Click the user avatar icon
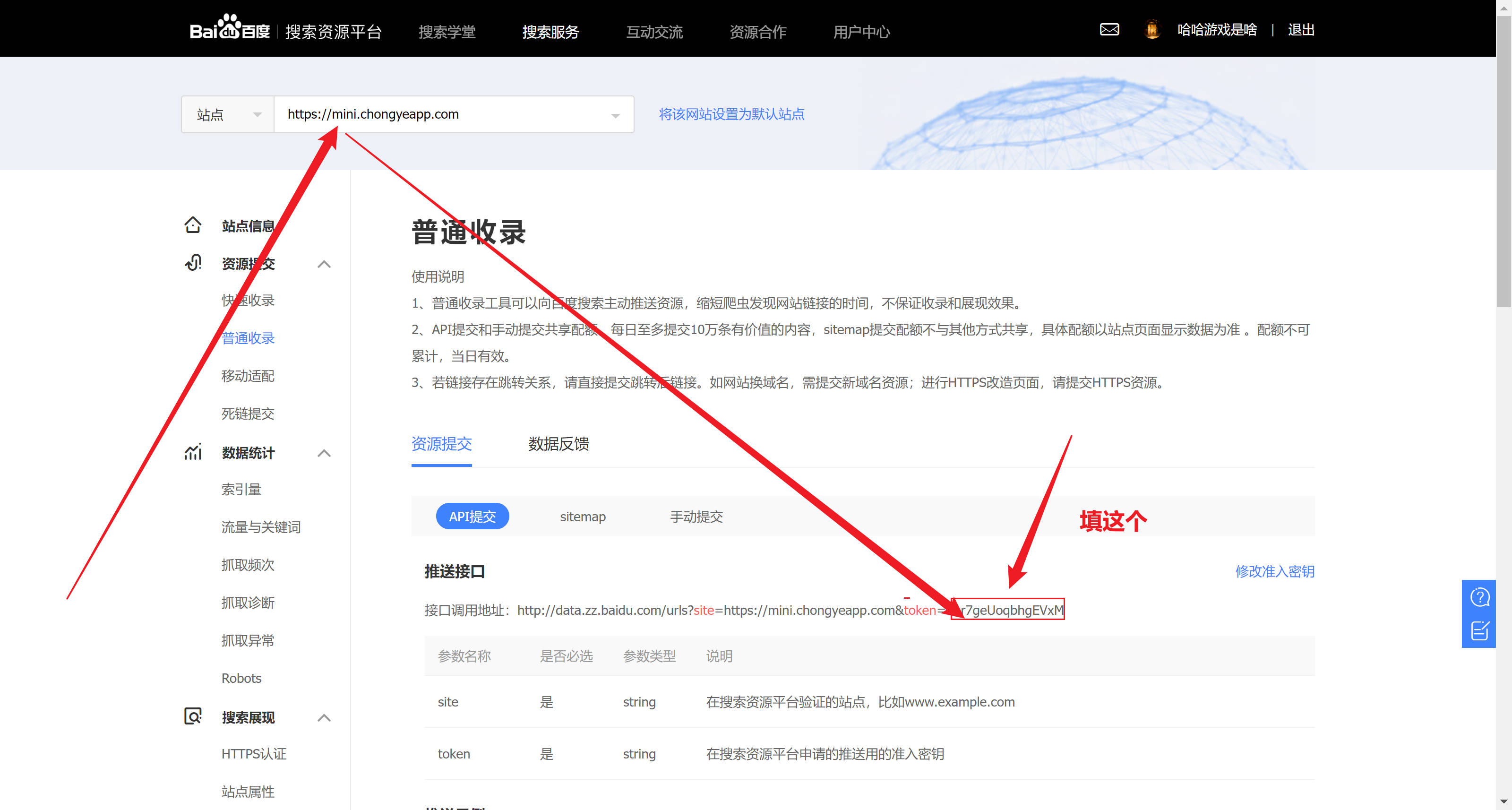 (x=1152, y=29)
